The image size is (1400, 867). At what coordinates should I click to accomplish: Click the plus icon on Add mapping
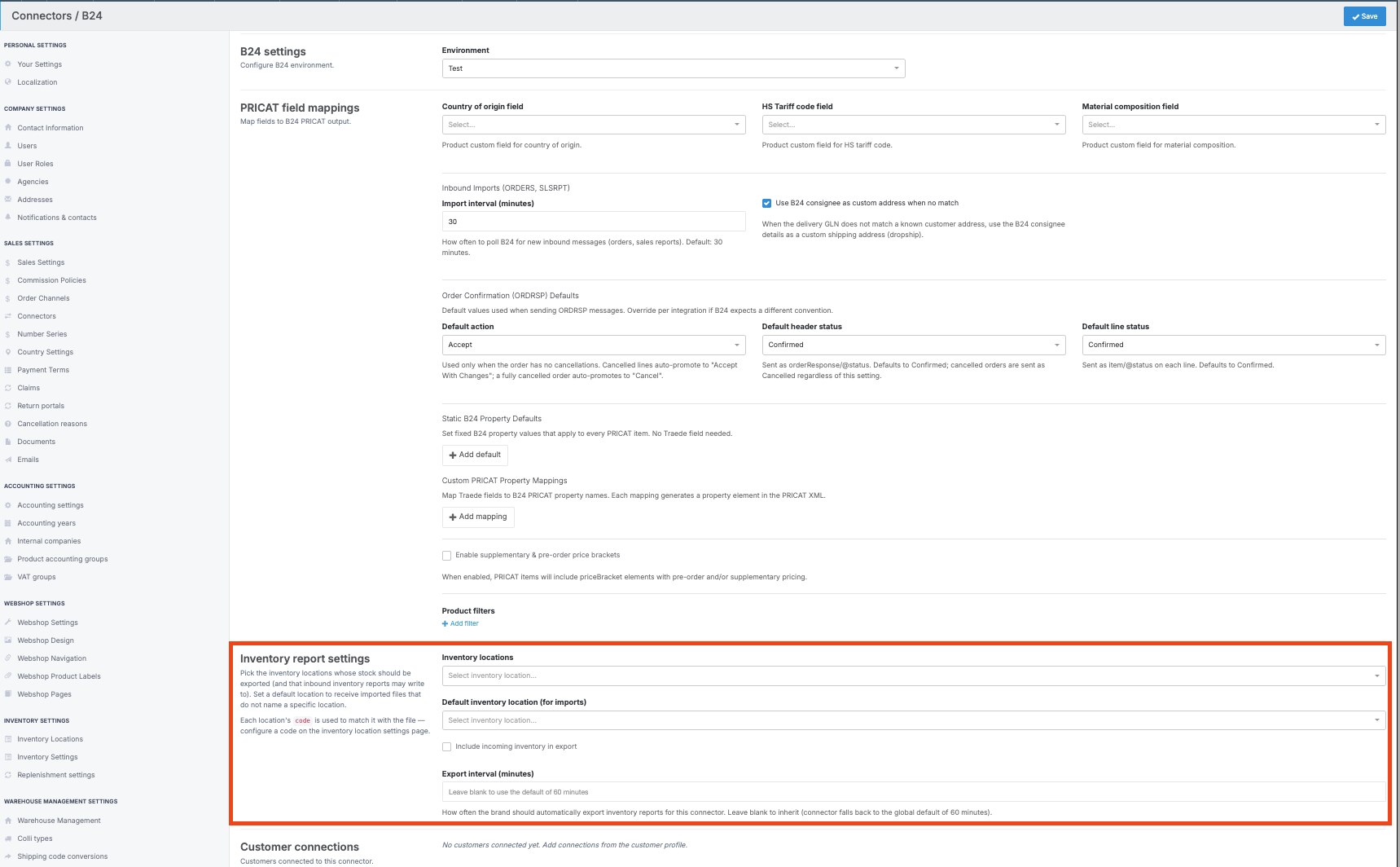pyautogui.click(x=453, y=517)
